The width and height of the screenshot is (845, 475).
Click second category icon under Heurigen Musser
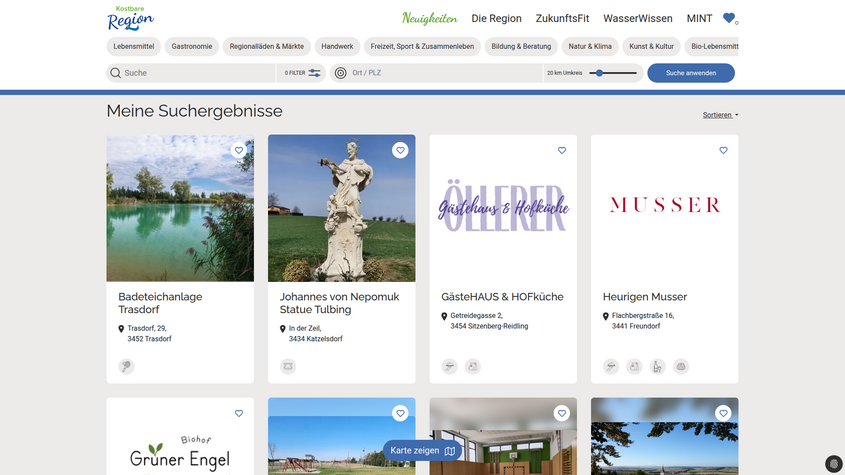pos(634,367)
